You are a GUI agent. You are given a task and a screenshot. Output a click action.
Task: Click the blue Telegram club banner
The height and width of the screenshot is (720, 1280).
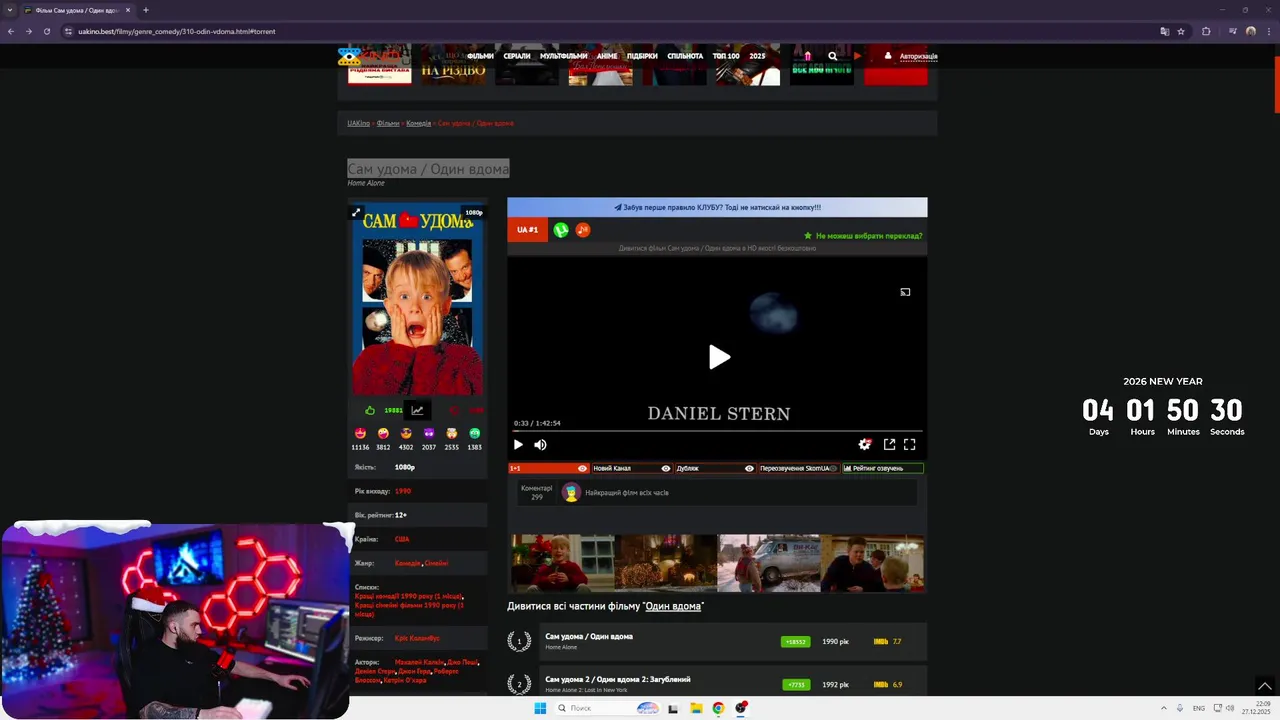[x=717, y=207]
